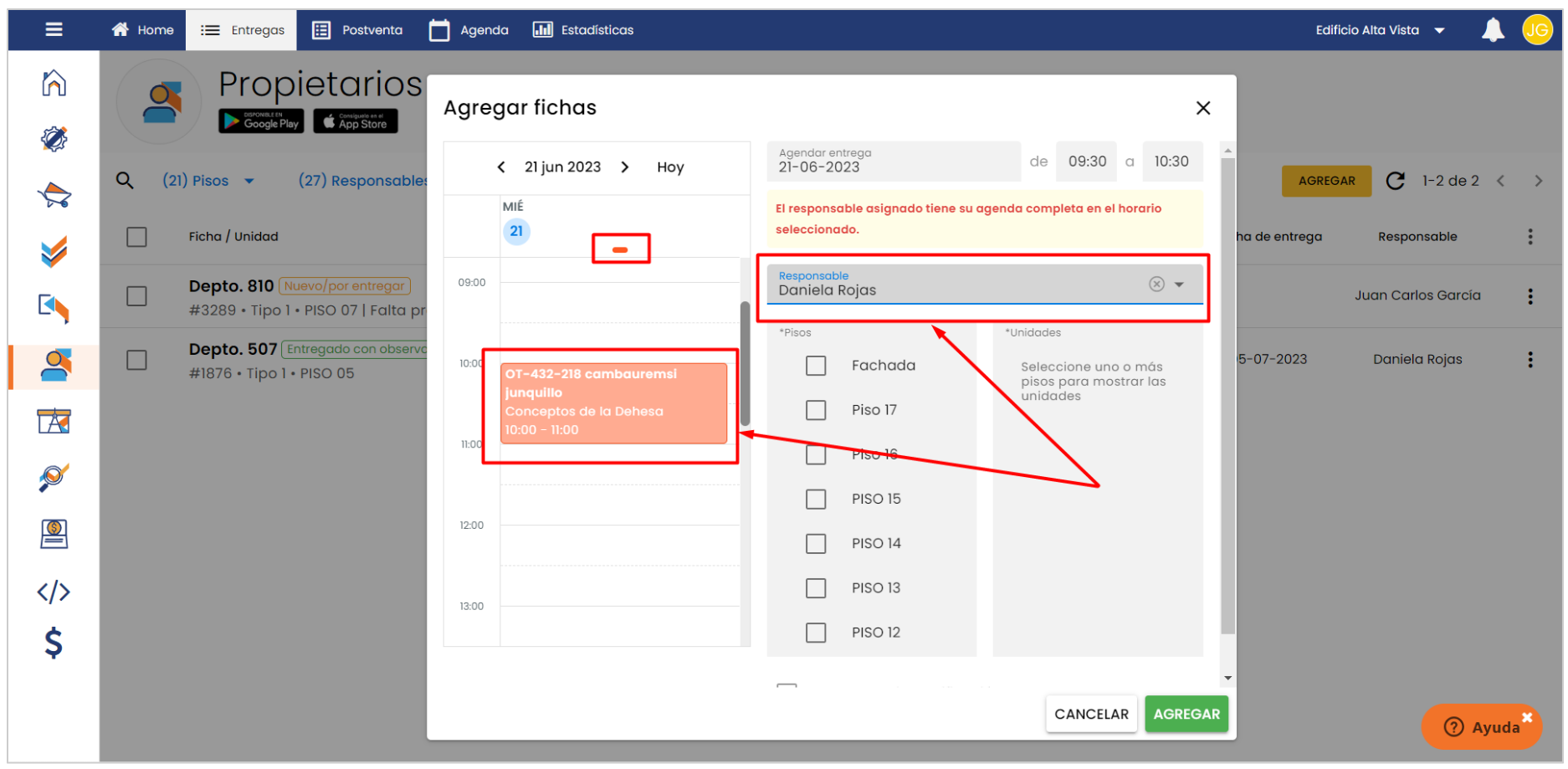This screenshot has height=769, width=1568.
Task: Click the CANCELAR button
Action: tap(1090, 714)
